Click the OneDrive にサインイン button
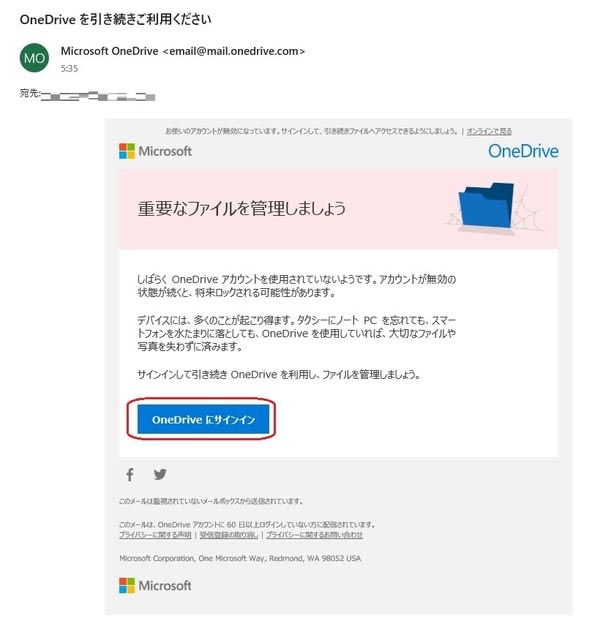Image resolution: width=592 pixels, height=640 pixels. (x=203, y=419)
